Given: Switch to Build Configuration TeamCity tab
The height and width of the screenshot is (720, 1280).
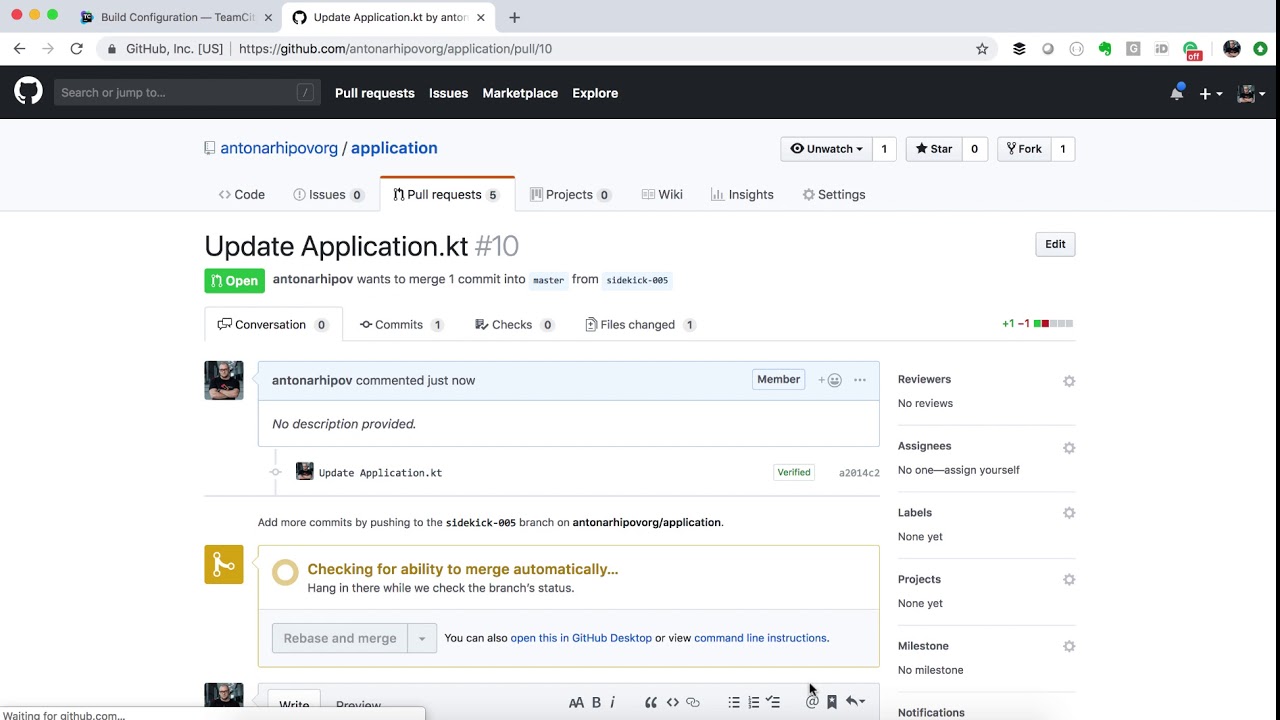Looking at the screenshot, I should (x=177, y=17).
